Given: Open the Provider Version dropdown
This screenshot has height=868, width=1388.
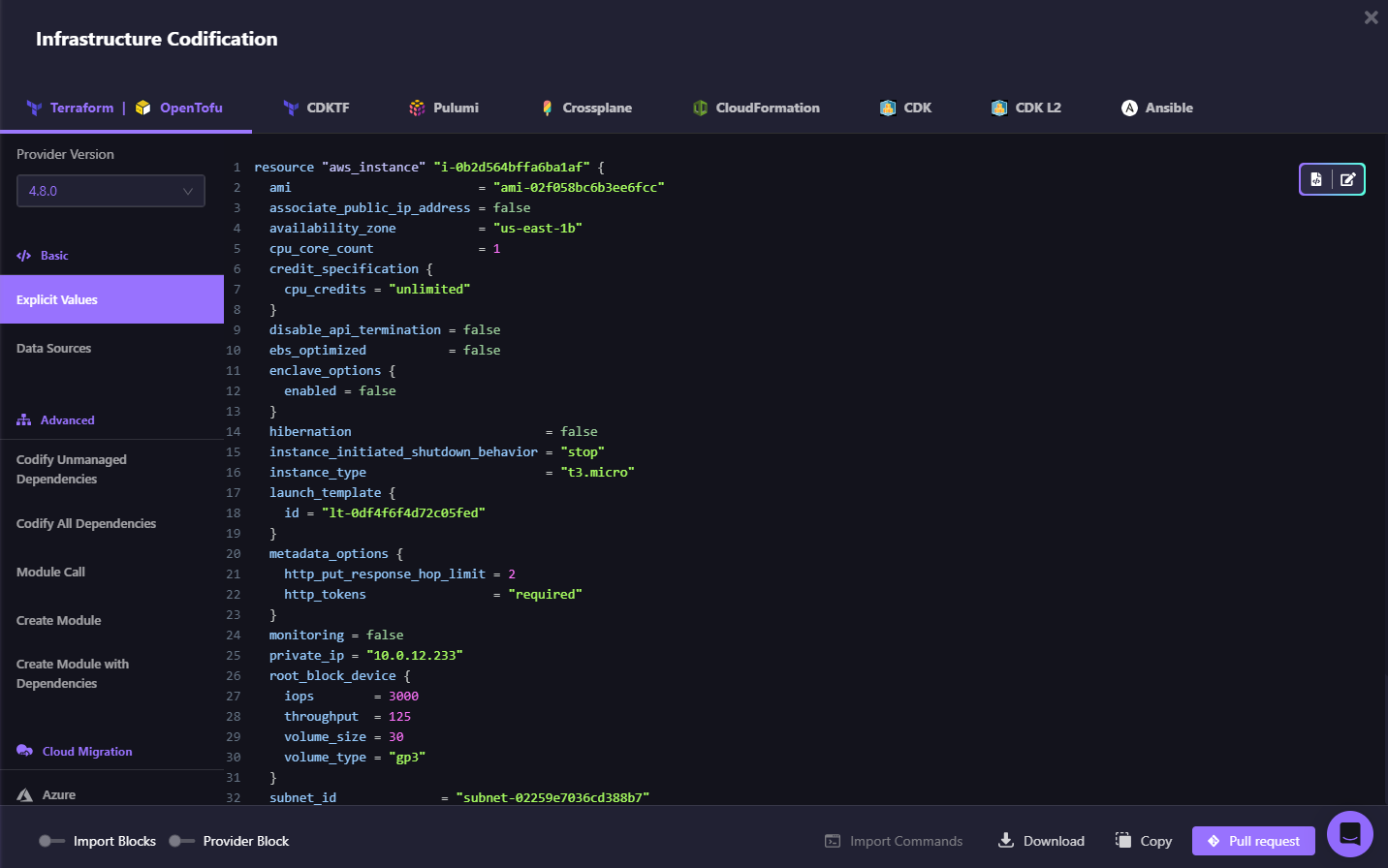Looking at the screenshot, I should pos(110,191).
